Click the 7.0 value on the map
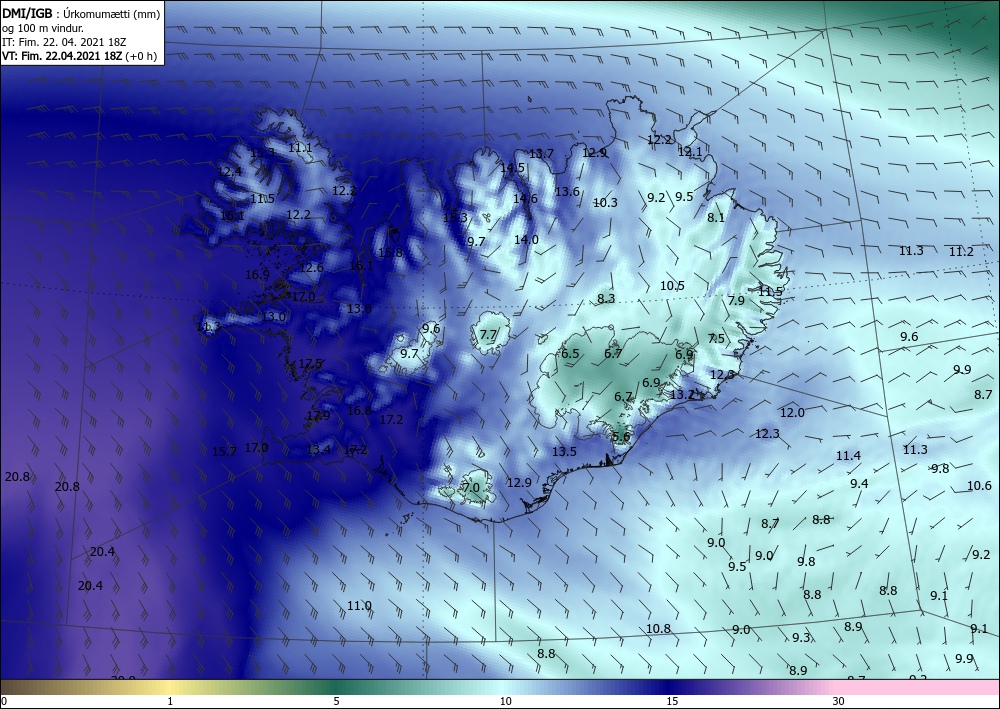The height and width of the screenshot is (709, 1000). pos(471,488)
